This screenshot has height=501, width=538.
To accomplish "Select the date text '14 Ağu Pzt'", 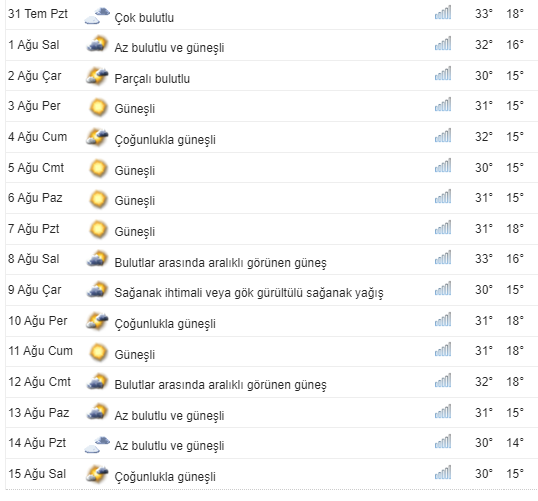I will (37, 443).
